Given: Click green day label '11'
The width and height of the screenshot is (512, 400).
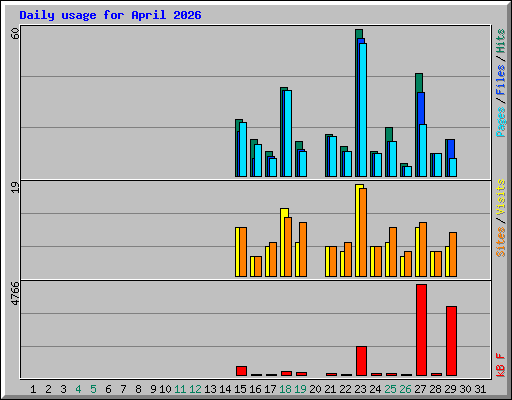Looking at the screenshot, I should coord(180,389).
